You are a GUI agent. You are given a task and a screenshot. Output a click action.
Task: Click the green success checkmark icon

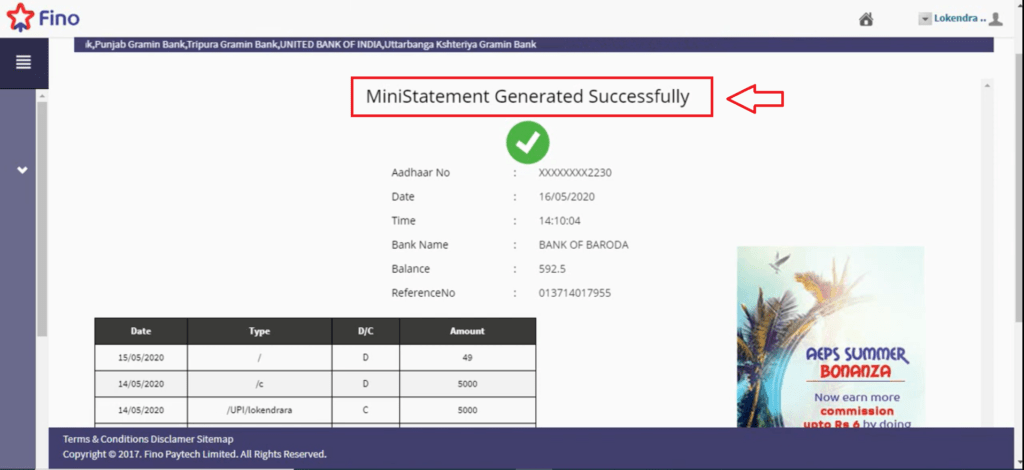point(528,142)
